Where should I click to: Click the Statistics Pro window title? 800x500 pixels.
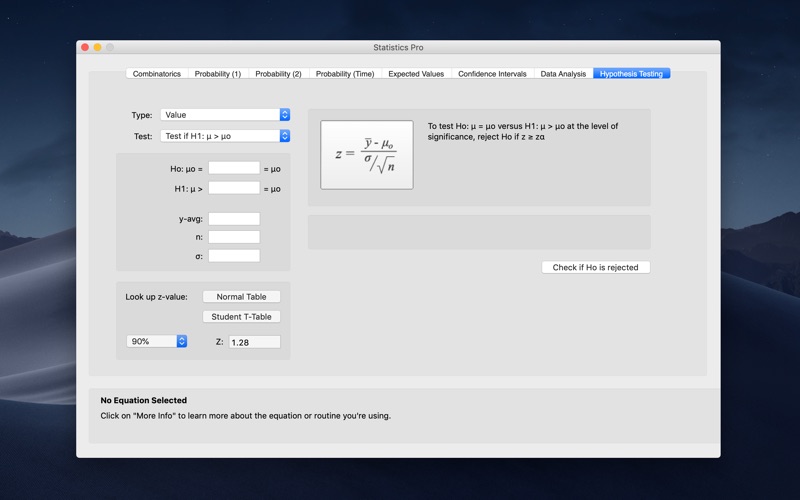pyautogui.click(x=398, y=47)
